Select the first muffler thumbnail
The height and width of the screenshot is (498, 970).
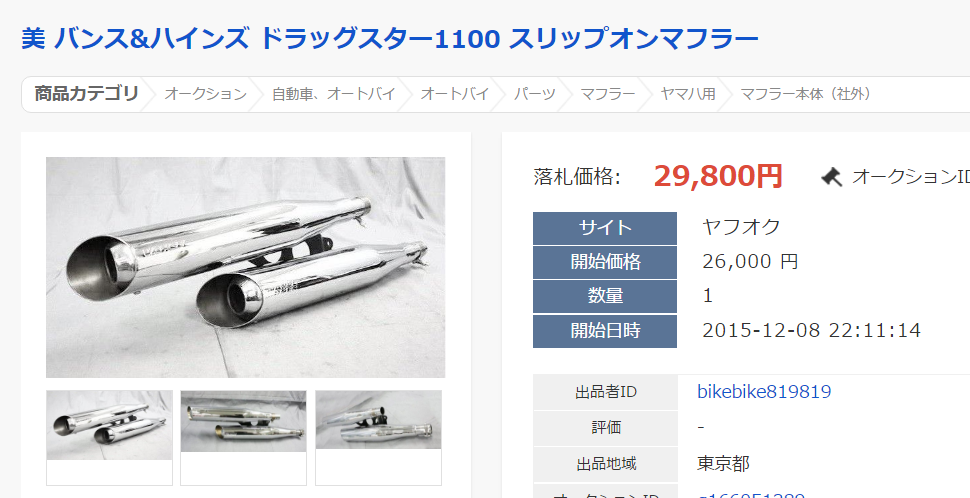tap(109, 425)
